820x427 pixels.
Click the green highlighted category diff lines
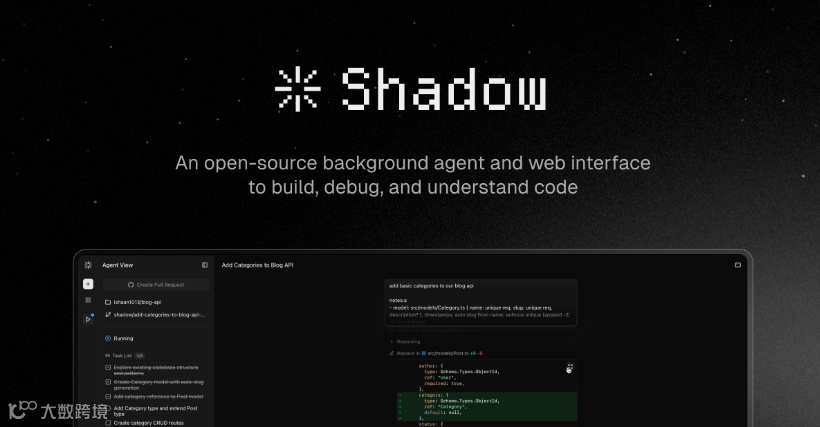click(x=486, y=407)
